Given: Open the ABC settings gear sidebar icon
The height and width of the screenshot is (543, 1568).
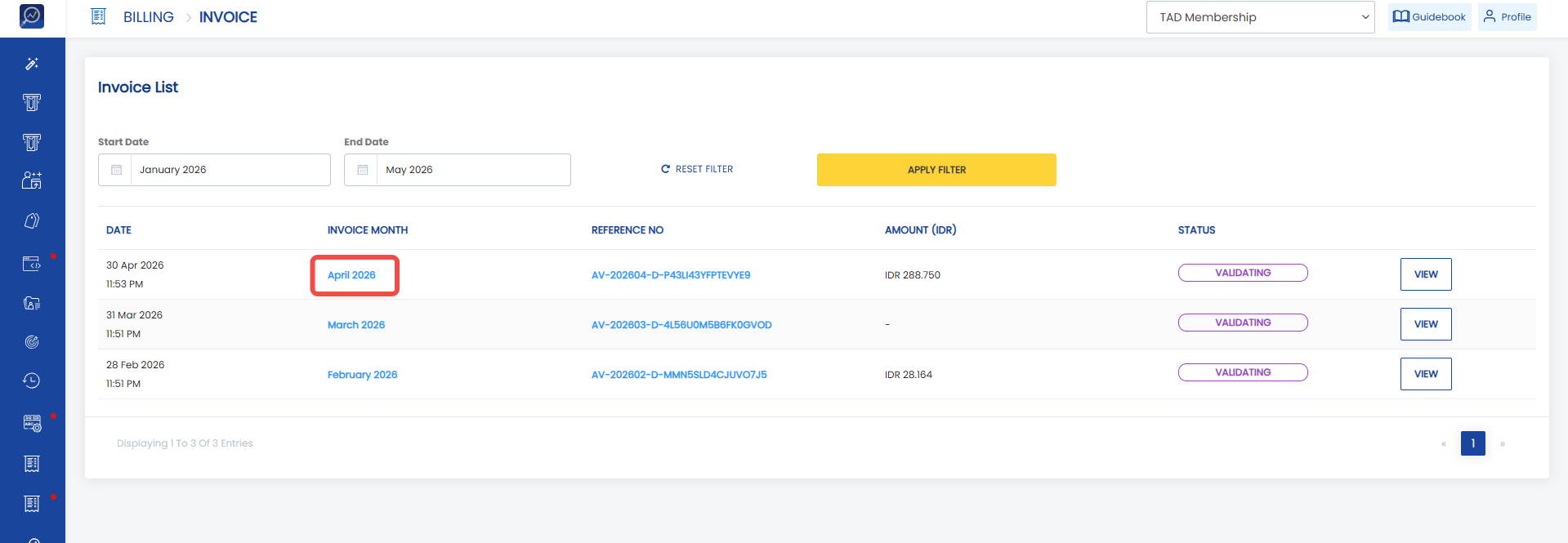Looking at the screenshot, I should coord(32,424).
